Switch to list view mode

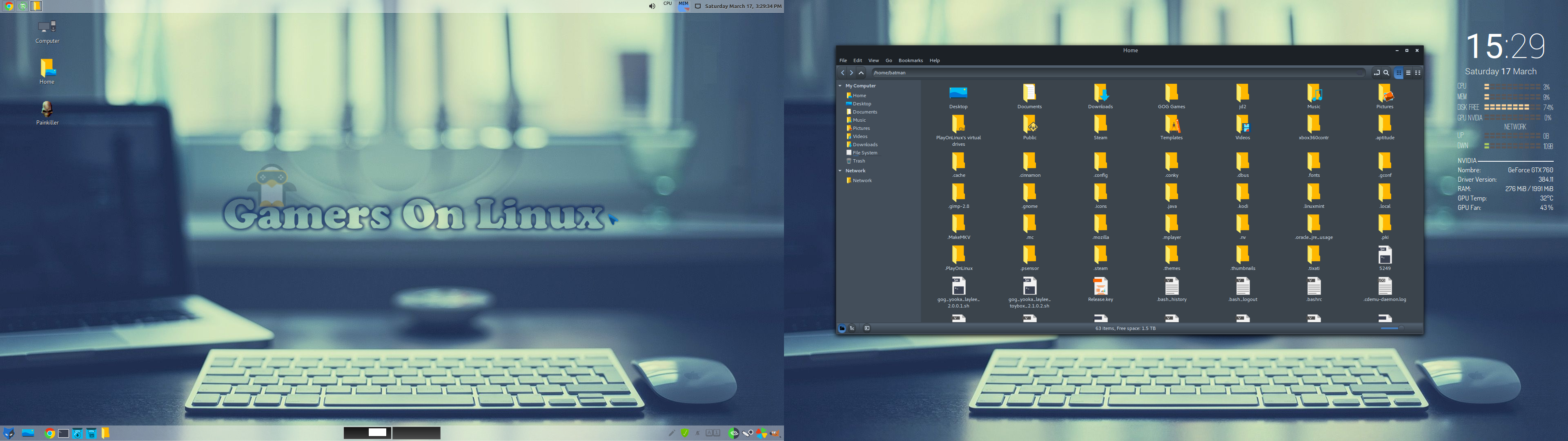(x=1408, y=73)
